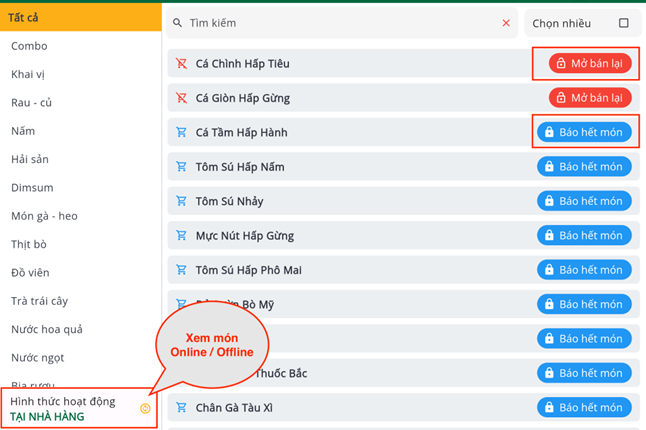Click the search magnifier icon
The width and height of the screenshot is (646, 430).
click(177, 23)
